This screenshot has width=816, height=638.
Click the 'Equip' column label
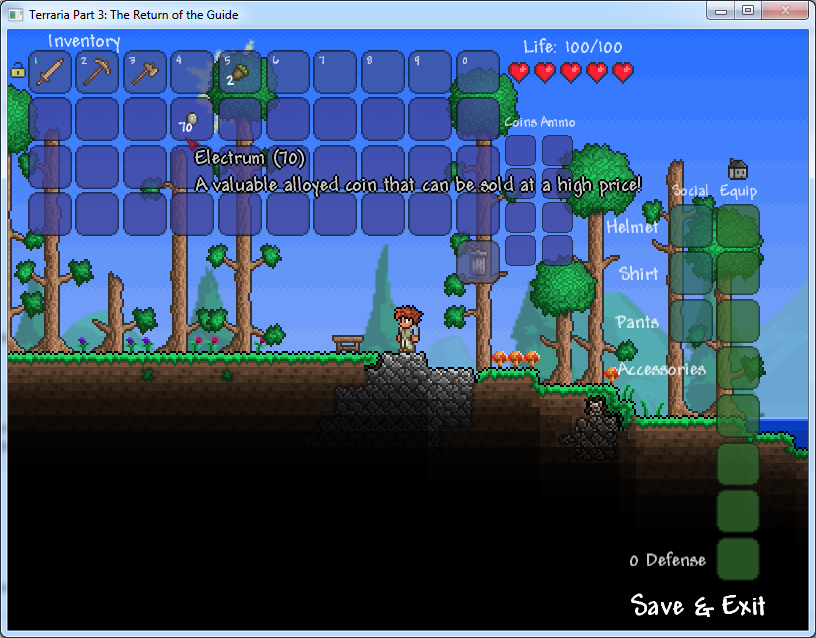tap(738, 191)
